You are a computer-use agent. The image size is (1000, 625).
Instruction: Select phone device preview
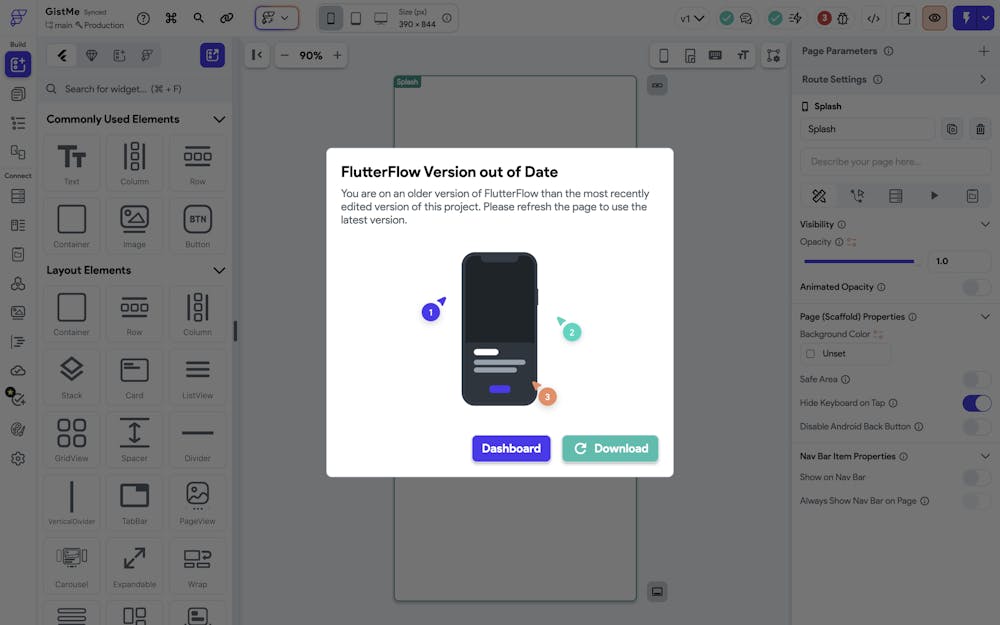(330, 18)
